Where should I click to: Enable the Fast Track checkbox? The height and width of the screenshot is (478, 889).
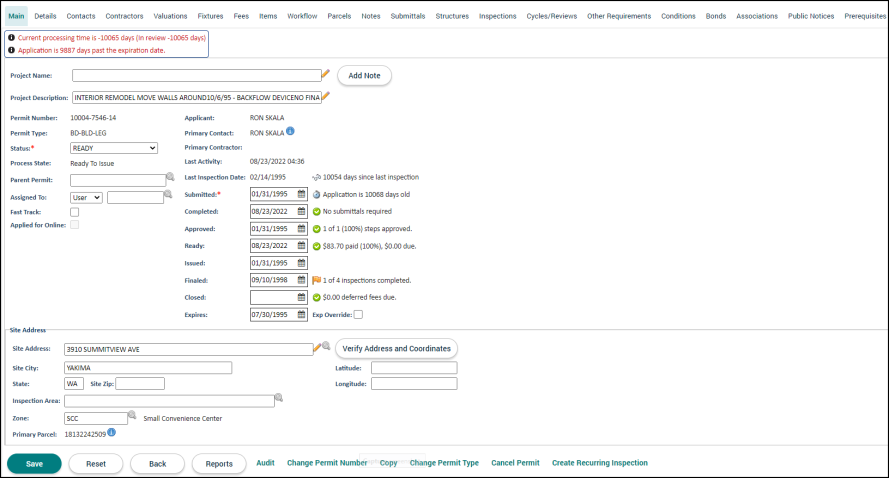coord(74,212)
